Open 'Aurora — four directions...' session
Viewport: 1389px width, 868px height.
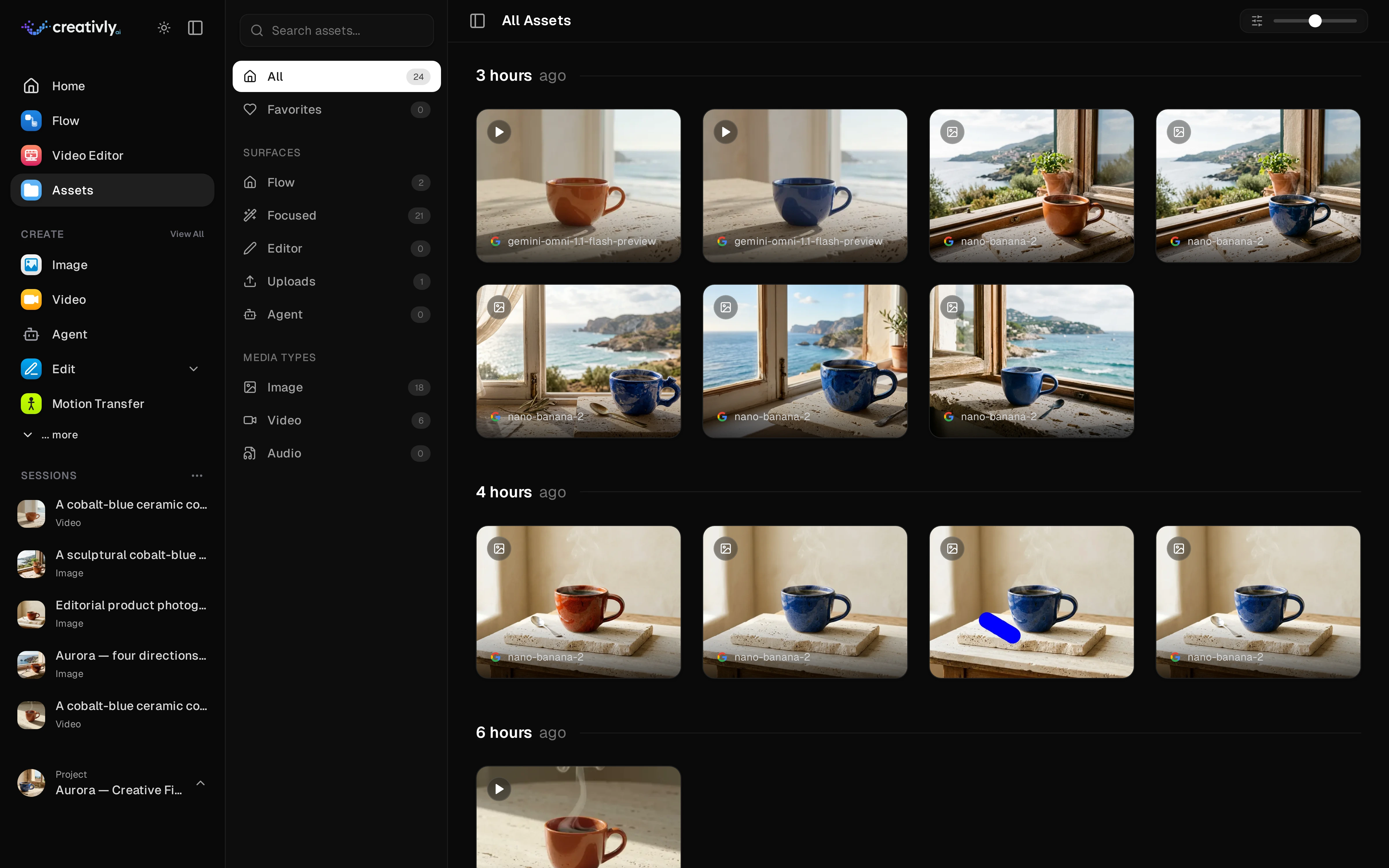coord(113,664)
